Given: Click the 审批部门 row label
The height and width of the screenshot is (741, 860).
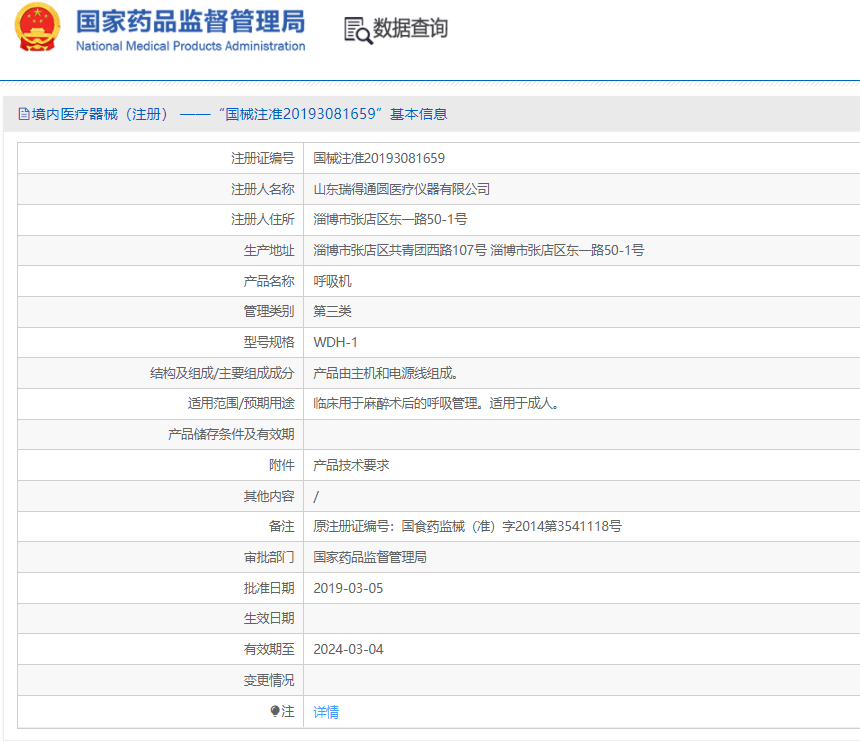Looking at the screenshot, I should [269, 557].
